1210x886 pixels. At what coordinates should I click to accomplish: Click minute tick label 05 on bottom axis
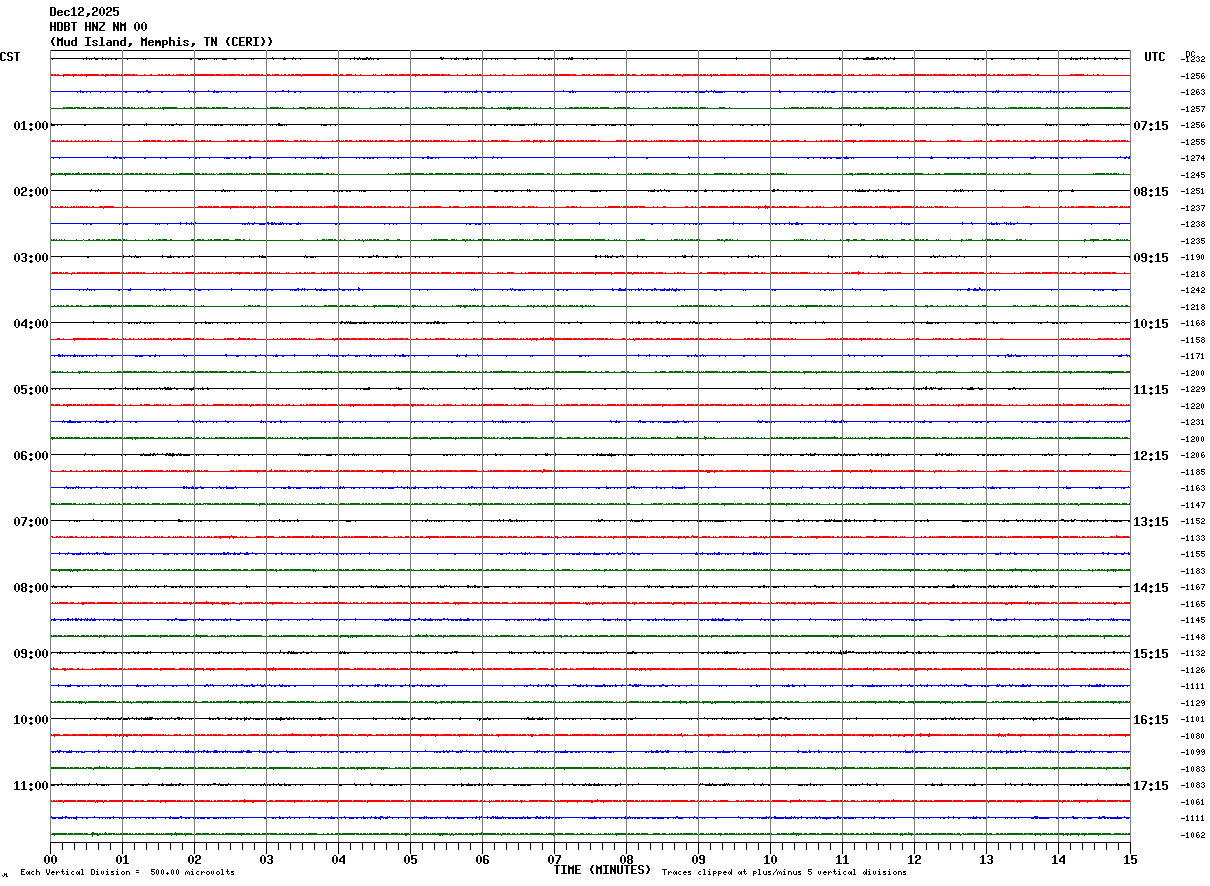(410, 859)
